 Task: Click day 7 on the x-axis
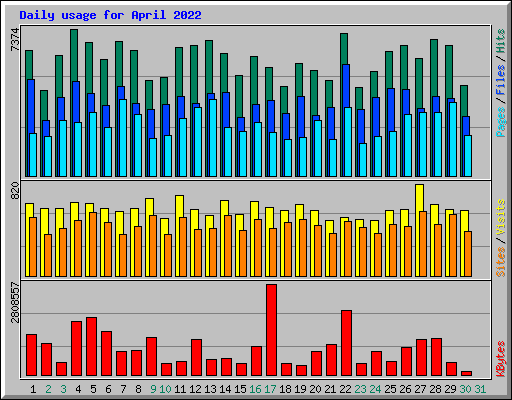123,389
